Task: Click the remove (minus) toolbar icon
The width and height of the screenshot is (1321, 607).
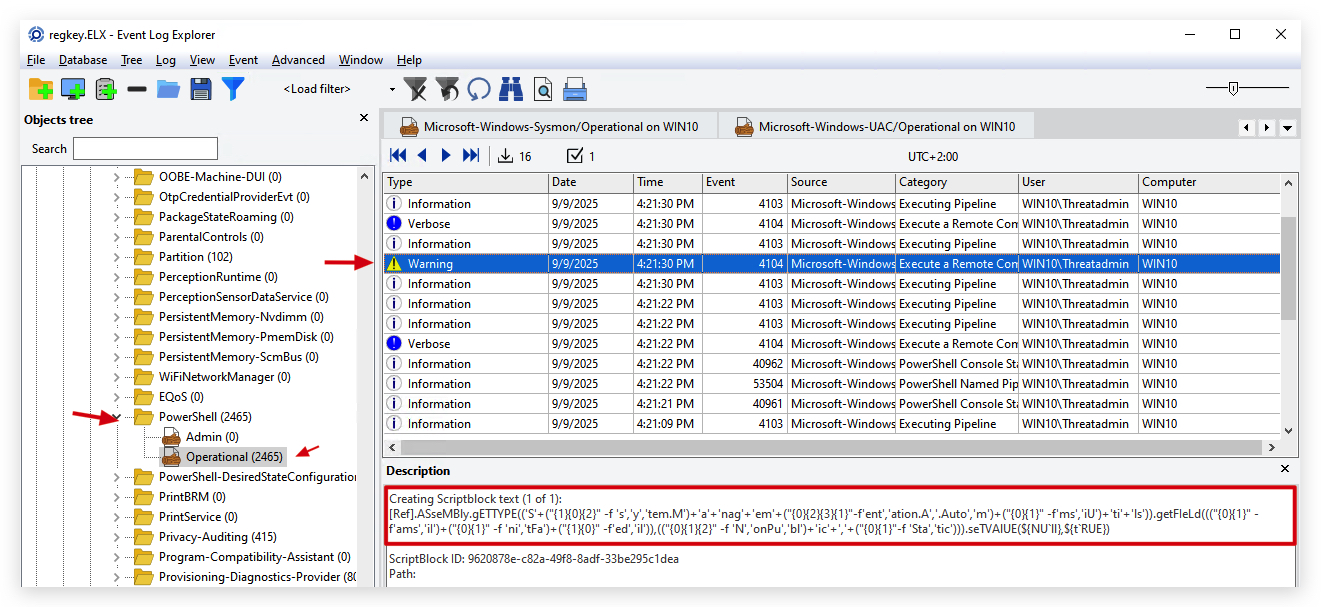Action: coord(137,89)
